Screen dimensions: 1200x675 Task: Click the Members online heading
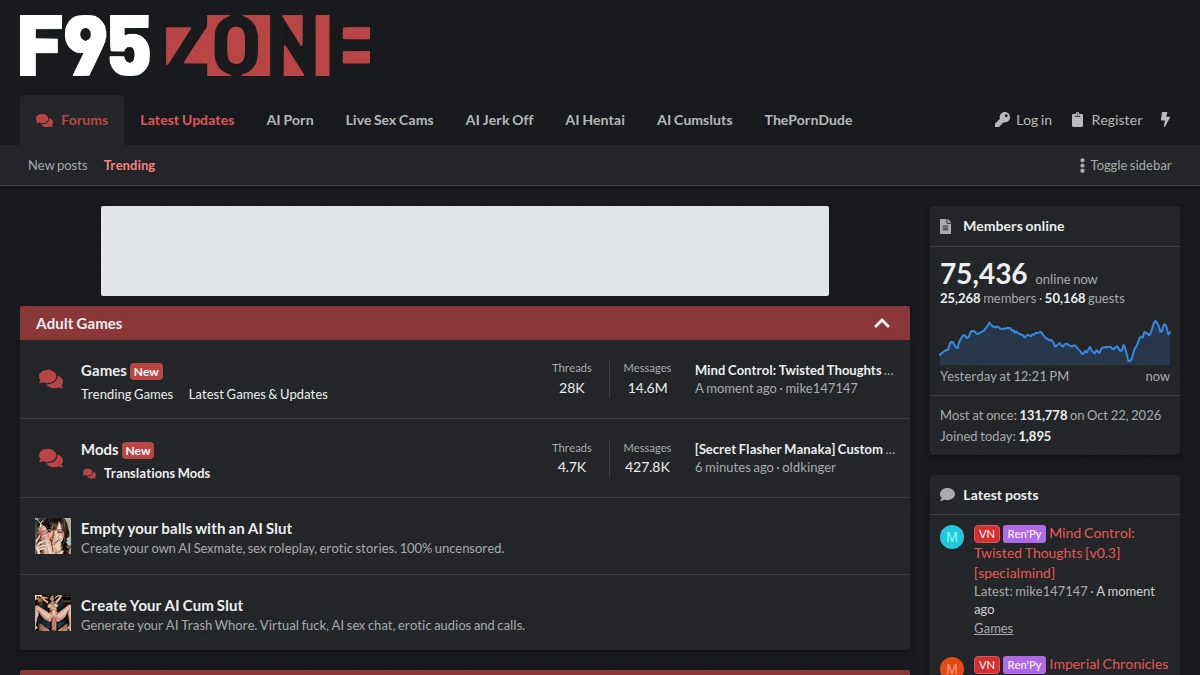[1013, 226]
